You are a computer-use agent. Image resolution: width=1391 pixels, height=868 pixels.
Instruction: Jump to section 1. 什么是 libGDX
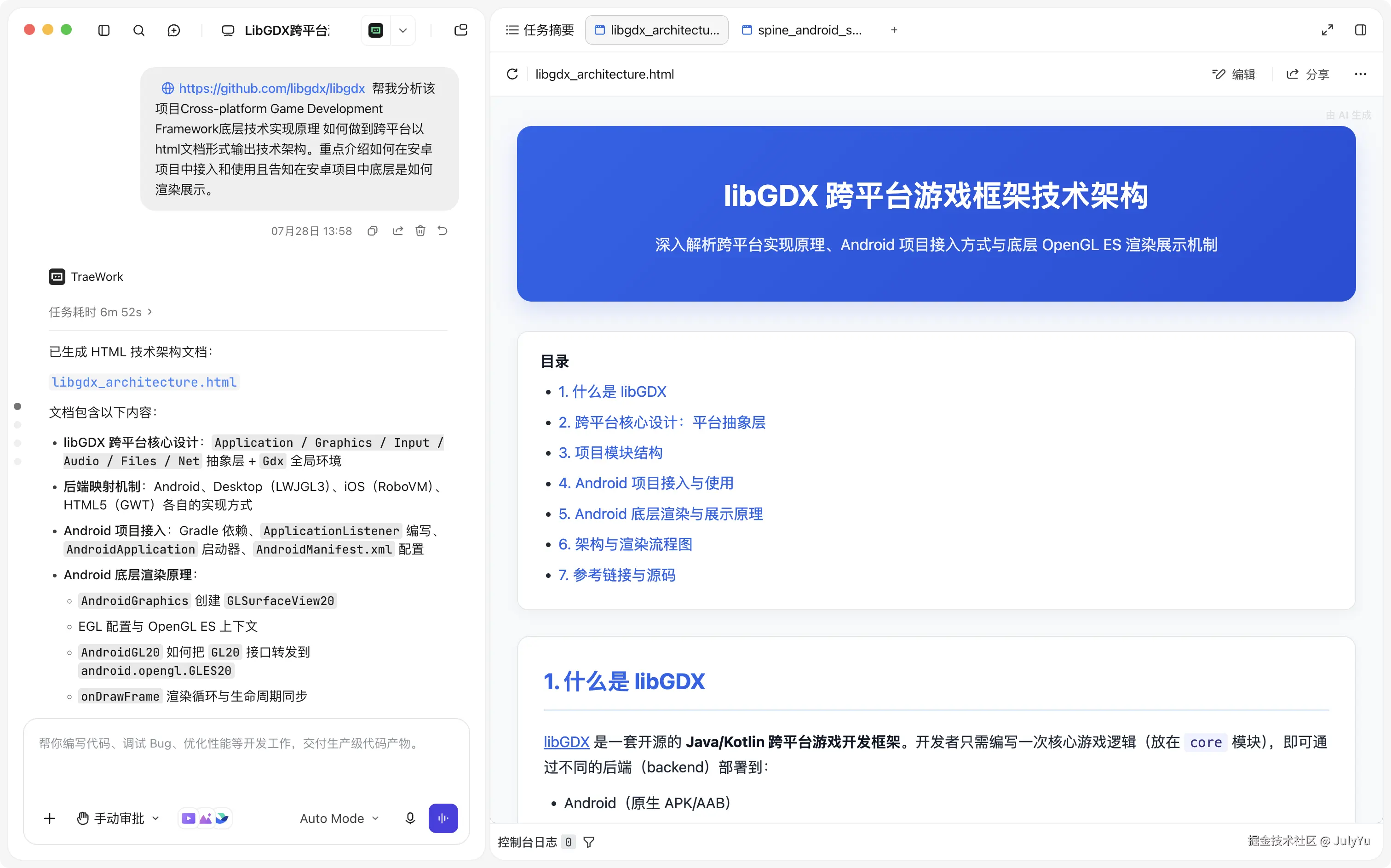pyautogui.click(x=612, y=392)
